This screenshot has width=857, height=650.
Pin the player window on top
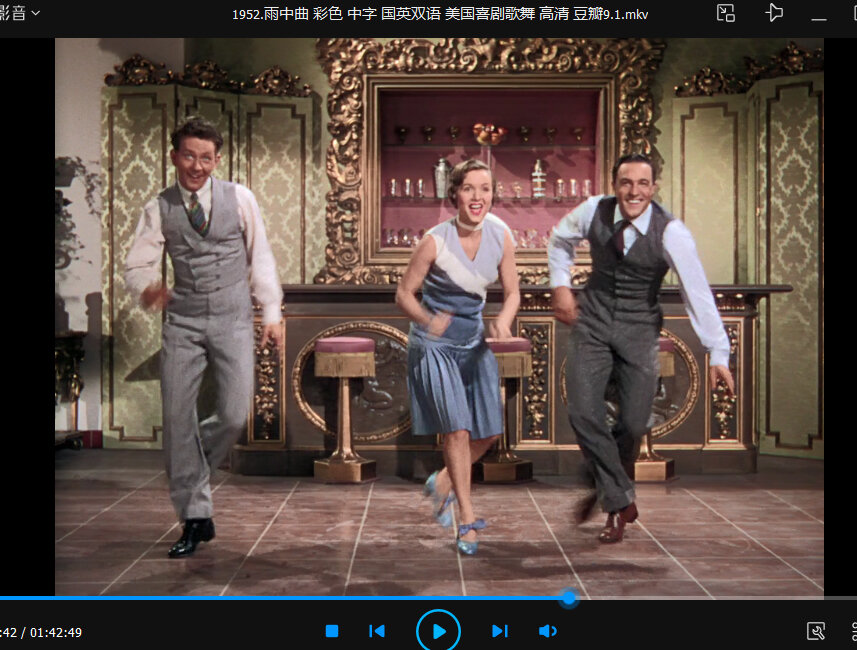pos(773,13)
